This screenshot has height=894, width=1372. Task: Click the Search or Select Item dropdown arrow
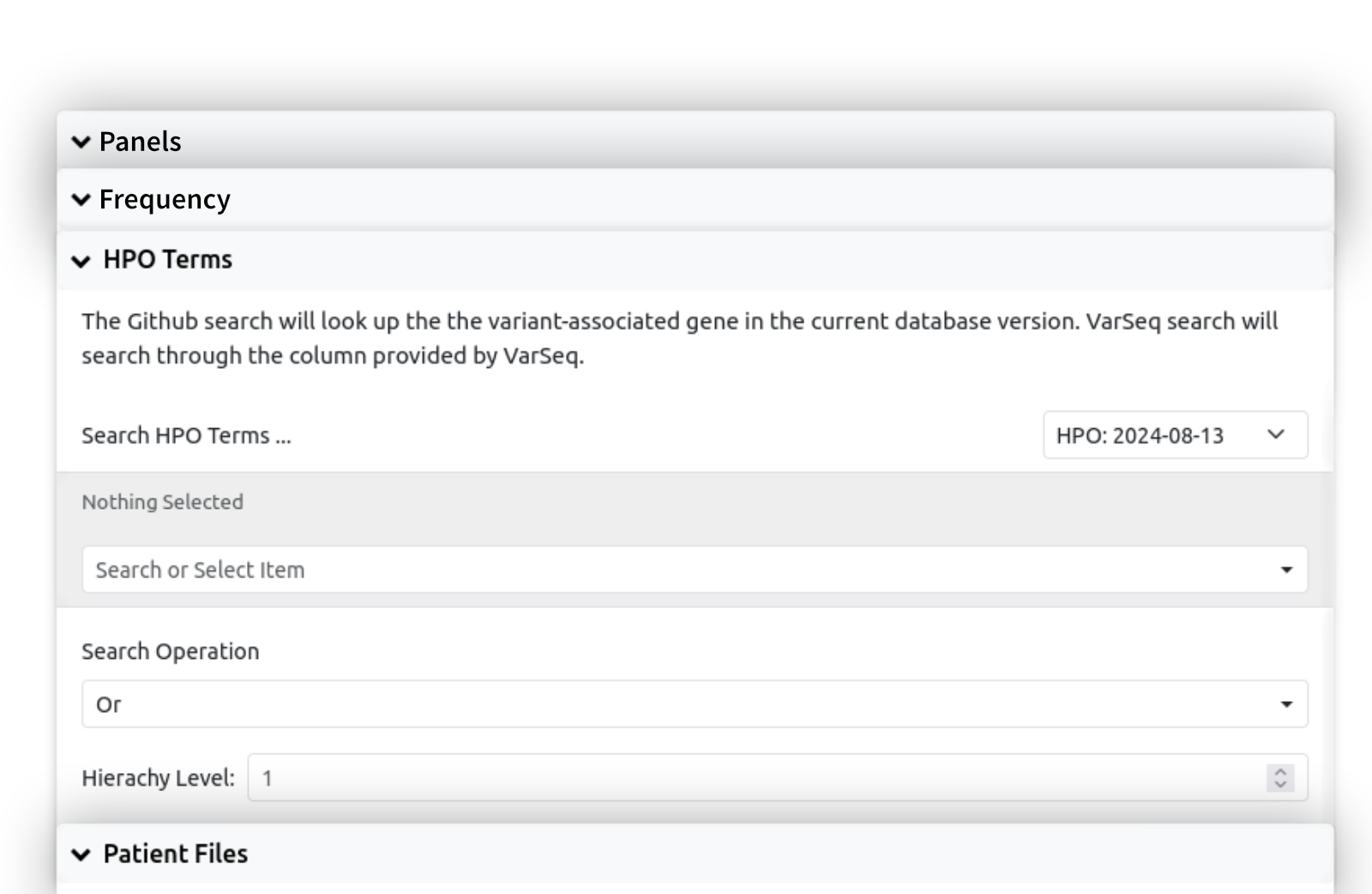[1285, 569]
